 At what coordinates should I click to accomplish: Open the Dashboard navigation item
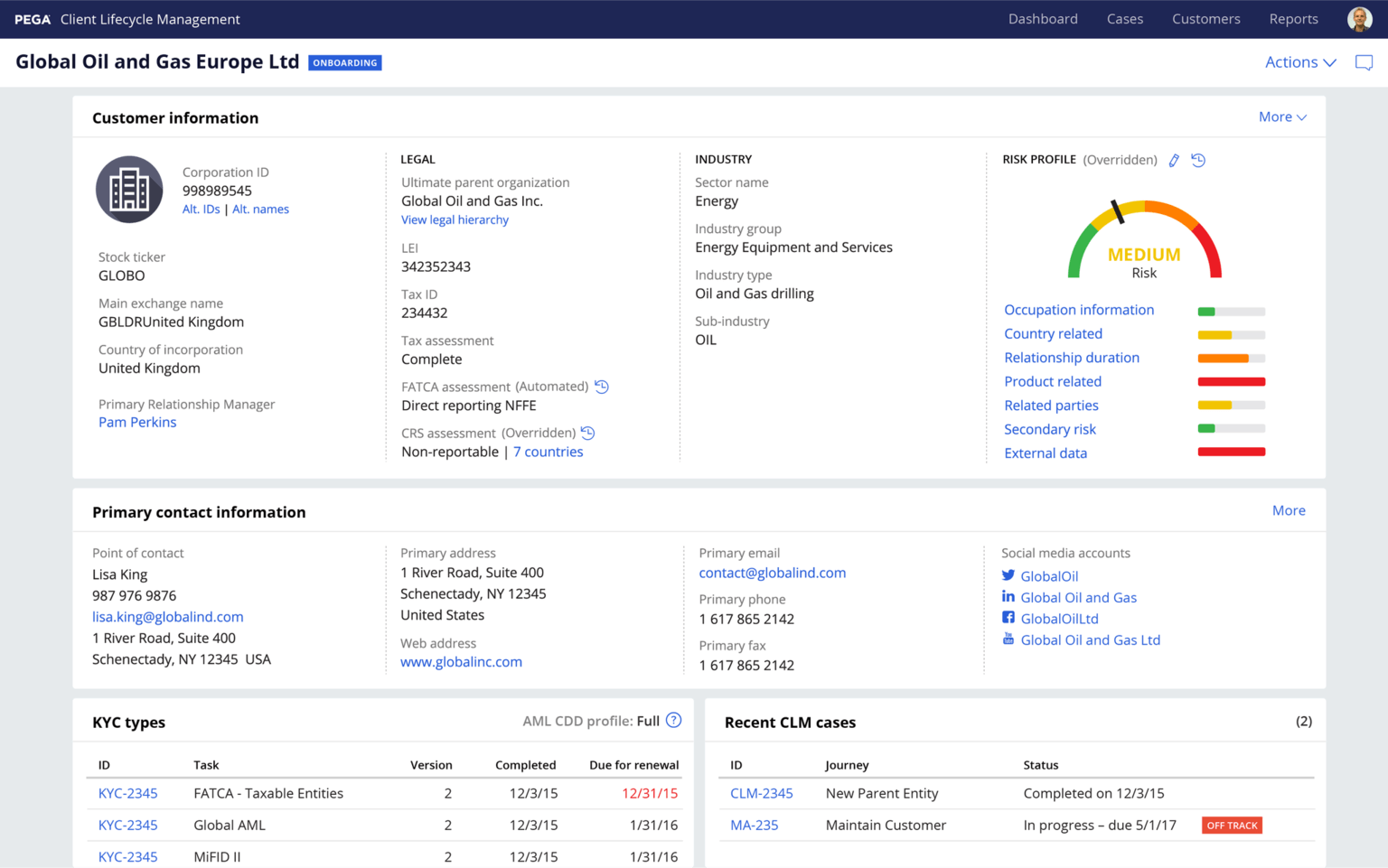tap(1043, 18)
